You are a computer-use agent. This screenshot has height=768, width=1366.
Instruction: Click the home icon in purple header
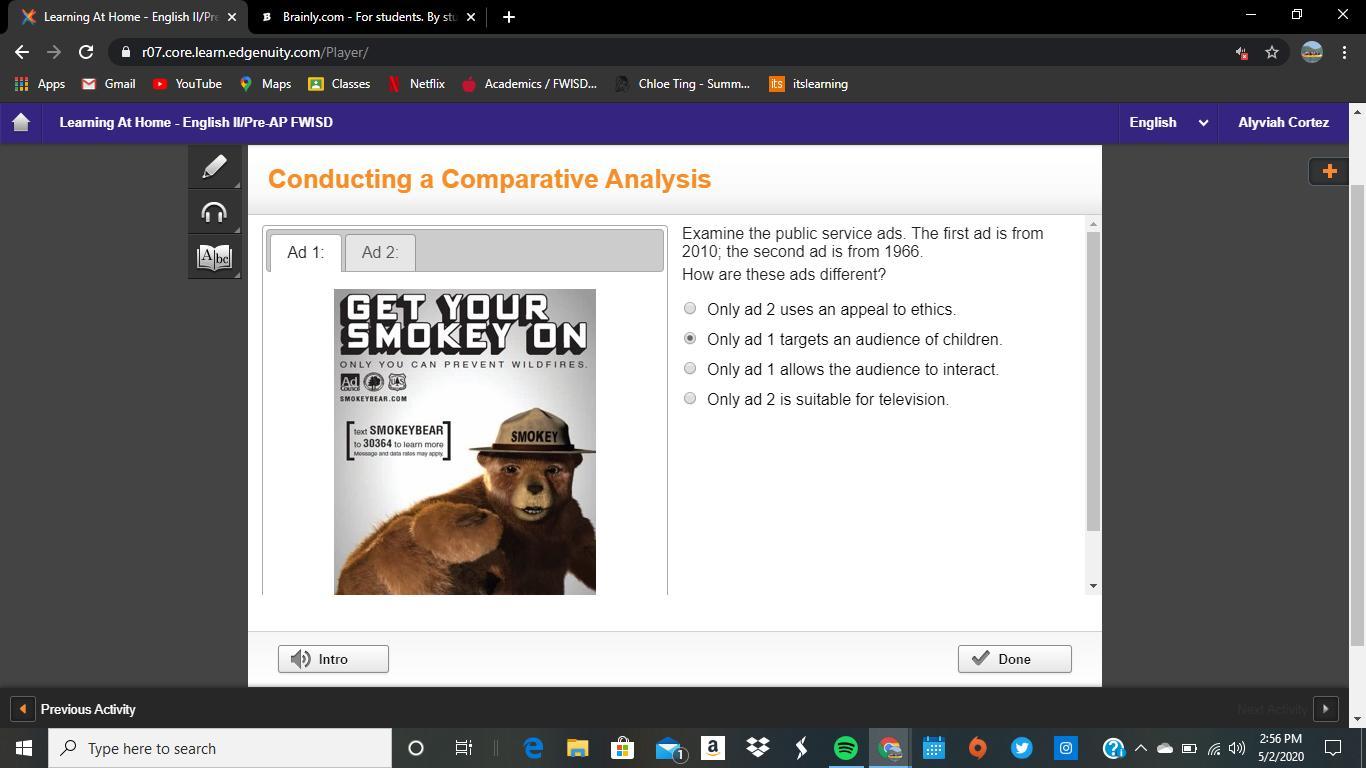click(x=21, y=122)
